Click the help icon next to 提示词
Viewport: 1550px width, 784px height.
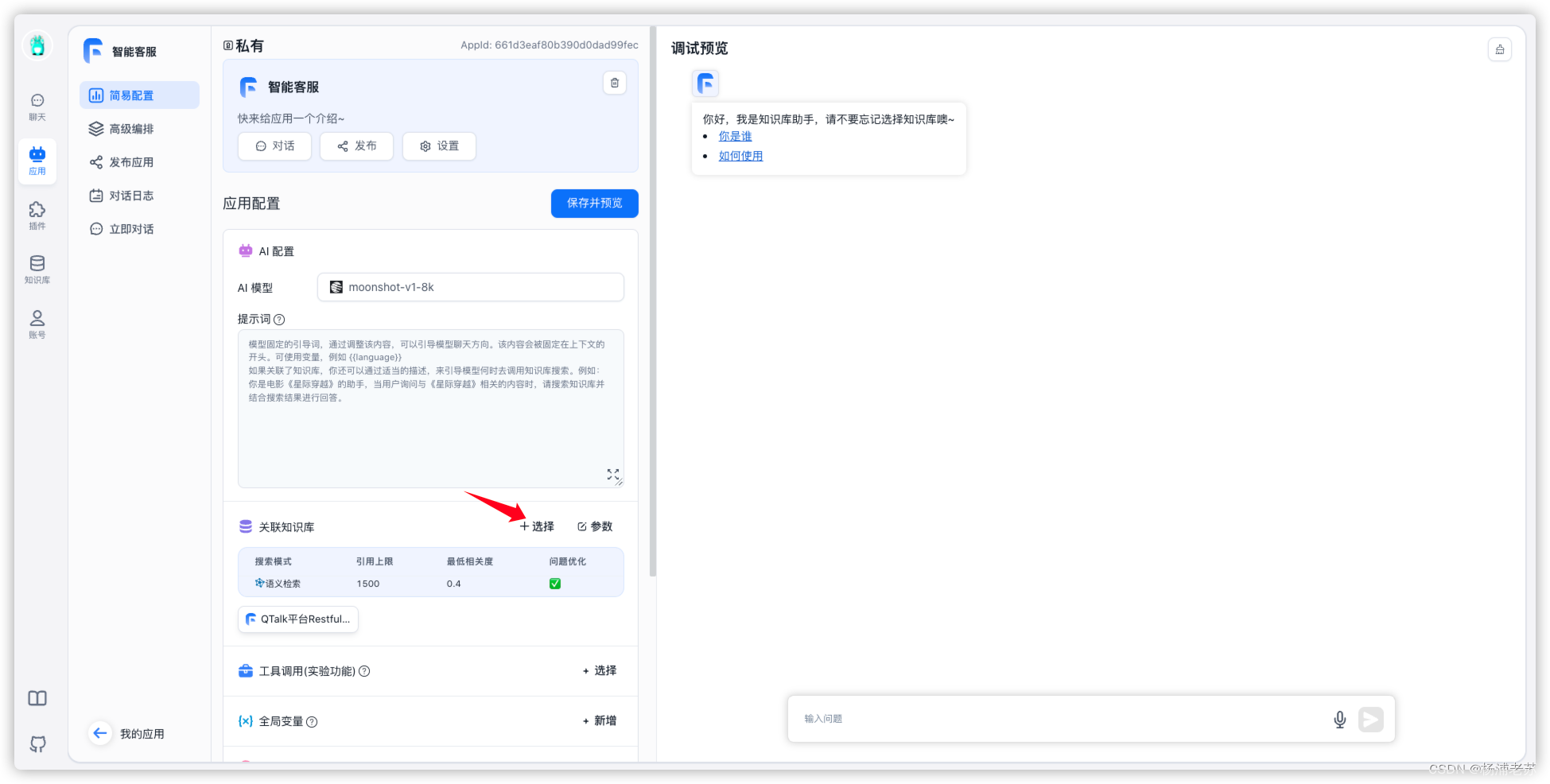pos(279,320)
